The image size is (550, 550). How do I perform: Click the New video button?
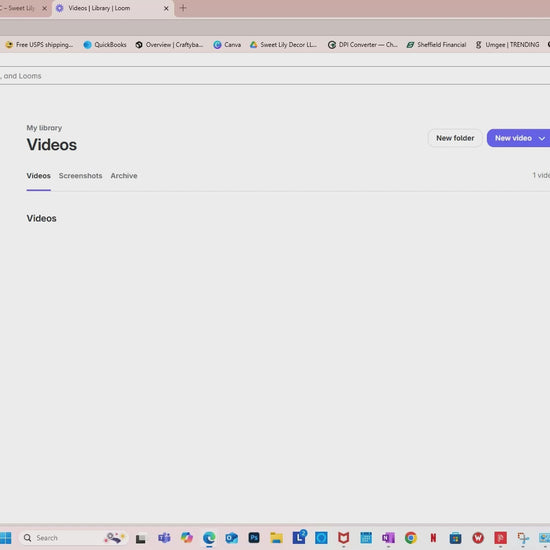point(513,138)
